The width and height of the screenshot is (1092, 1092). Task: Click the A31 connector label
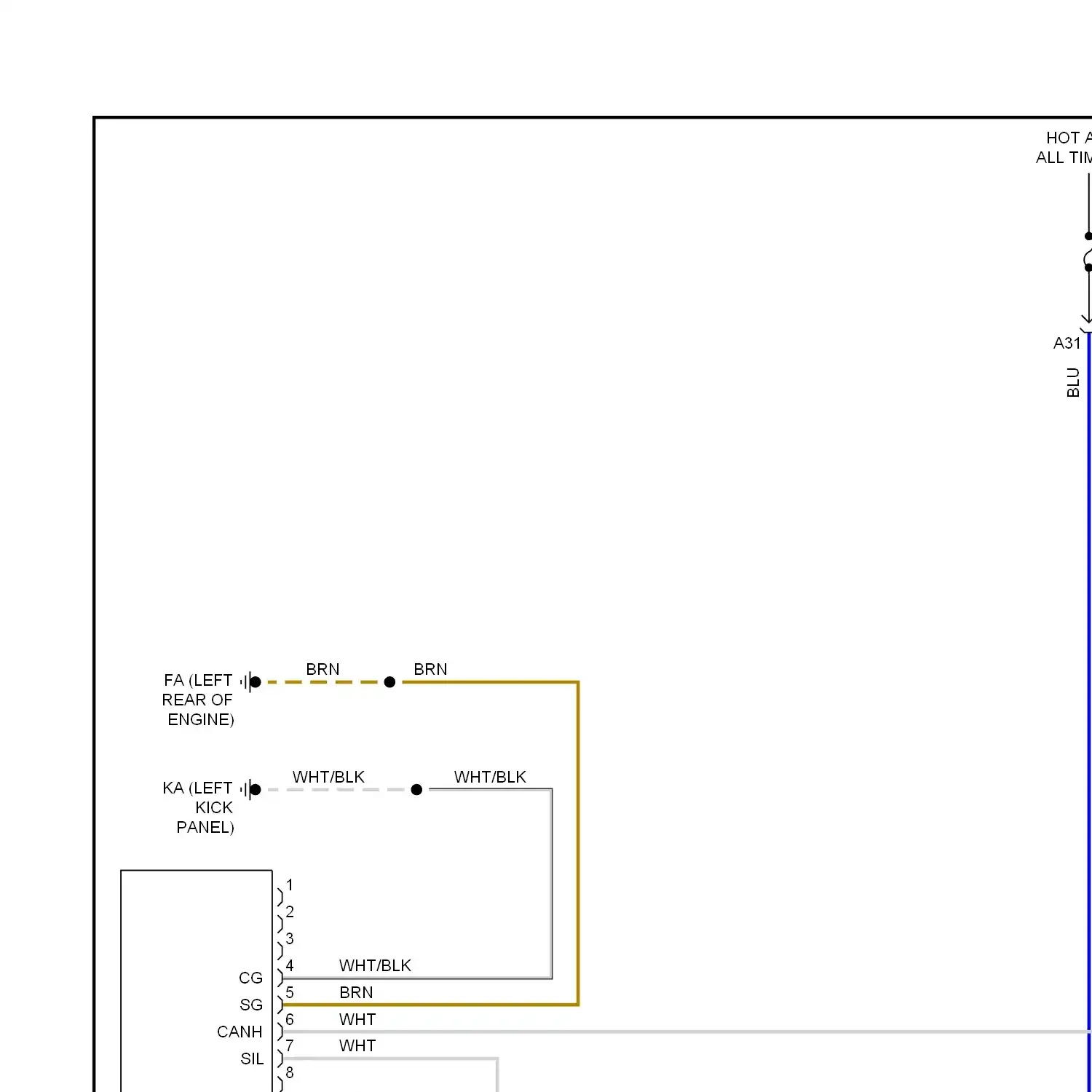1067,343
